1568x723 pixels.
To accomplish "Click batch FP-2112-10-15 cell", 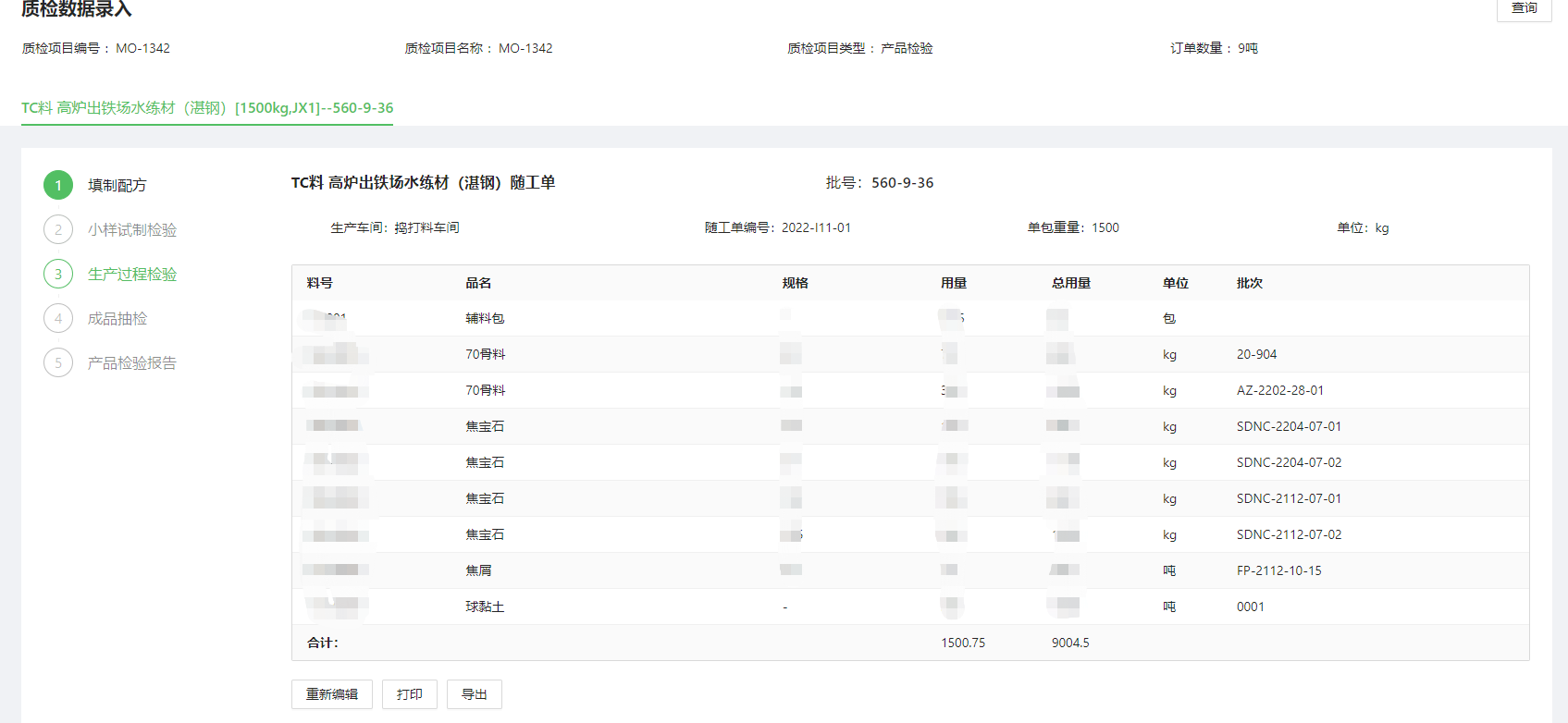I will coord(1278,570).
